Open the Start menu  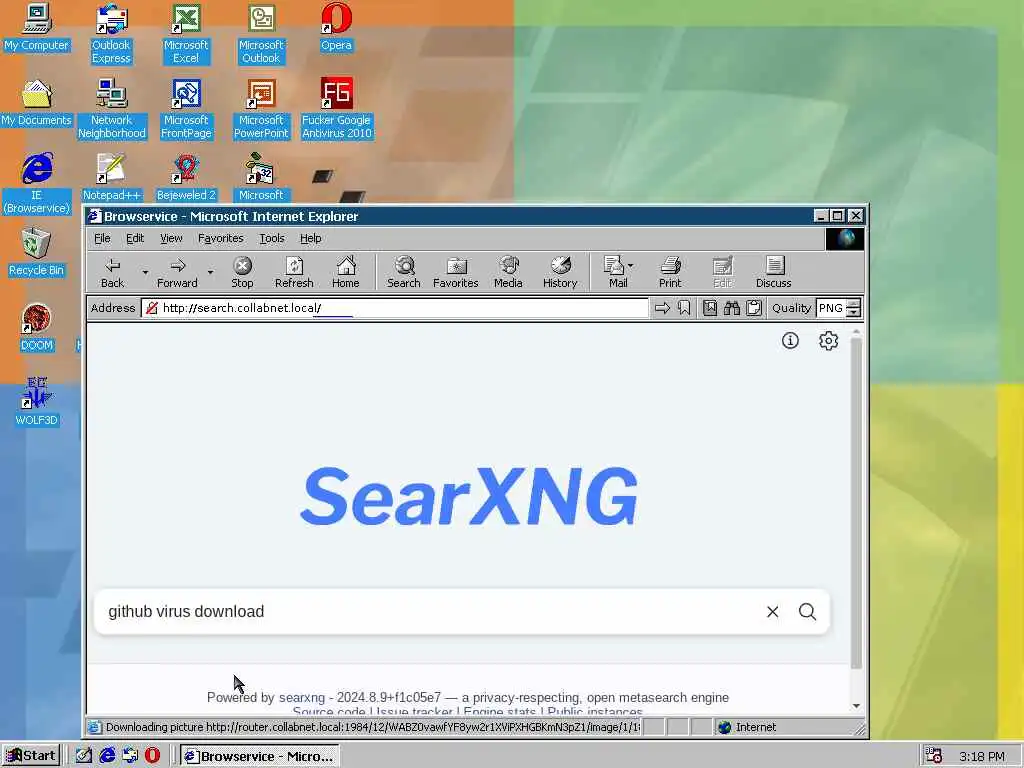click(31, 756)
